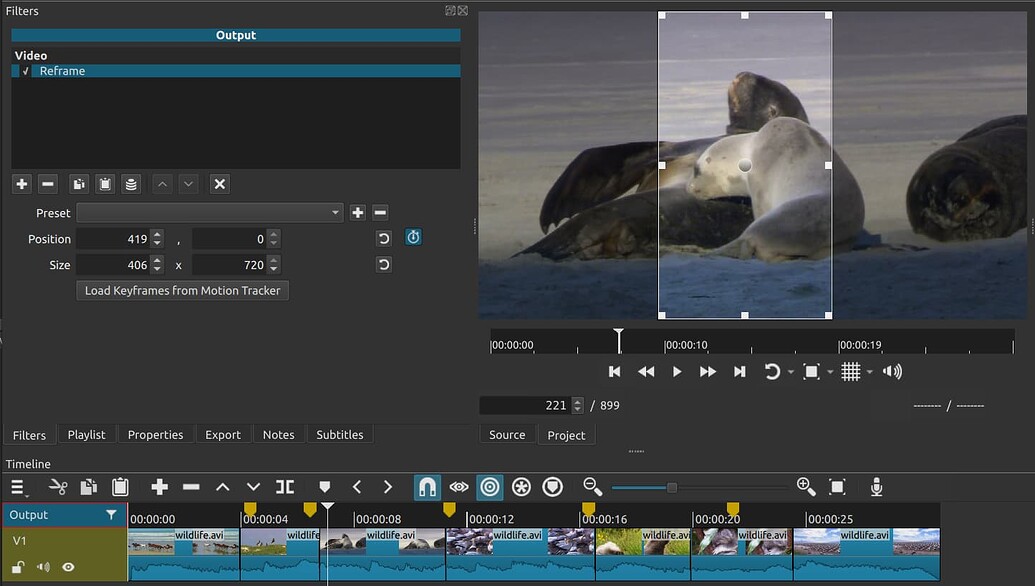Open the timeline hamburger menu
The height and width of the screenshot is (586, 1035).
pyautogui.click(x=19, y=487)
